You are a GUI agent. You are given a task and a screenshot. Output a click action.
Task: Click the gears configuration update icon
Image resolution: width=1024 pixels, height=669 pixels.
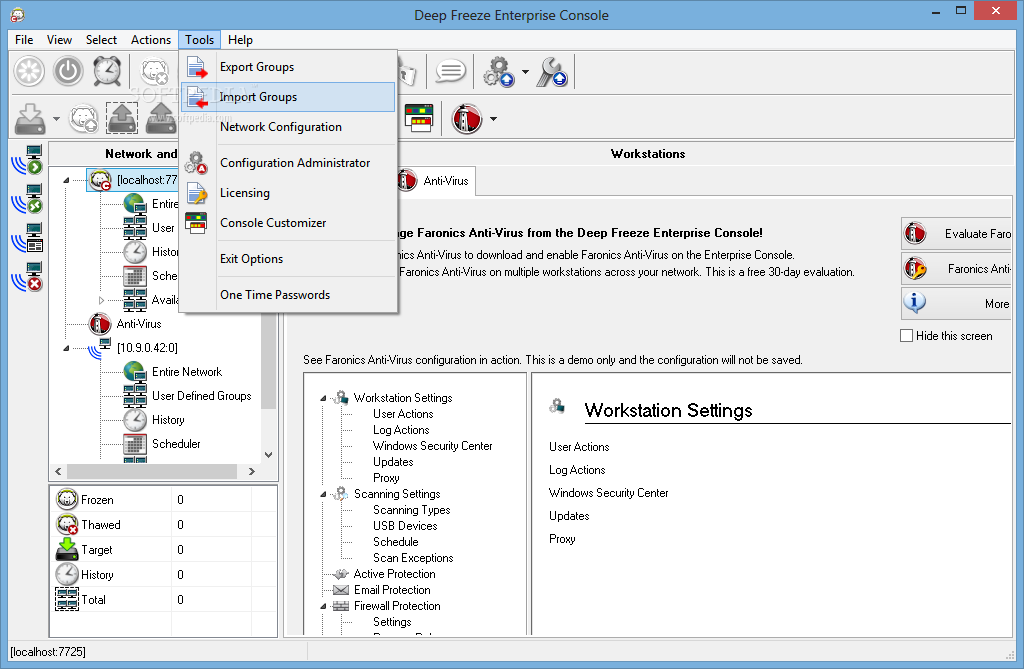coord(498,72)
